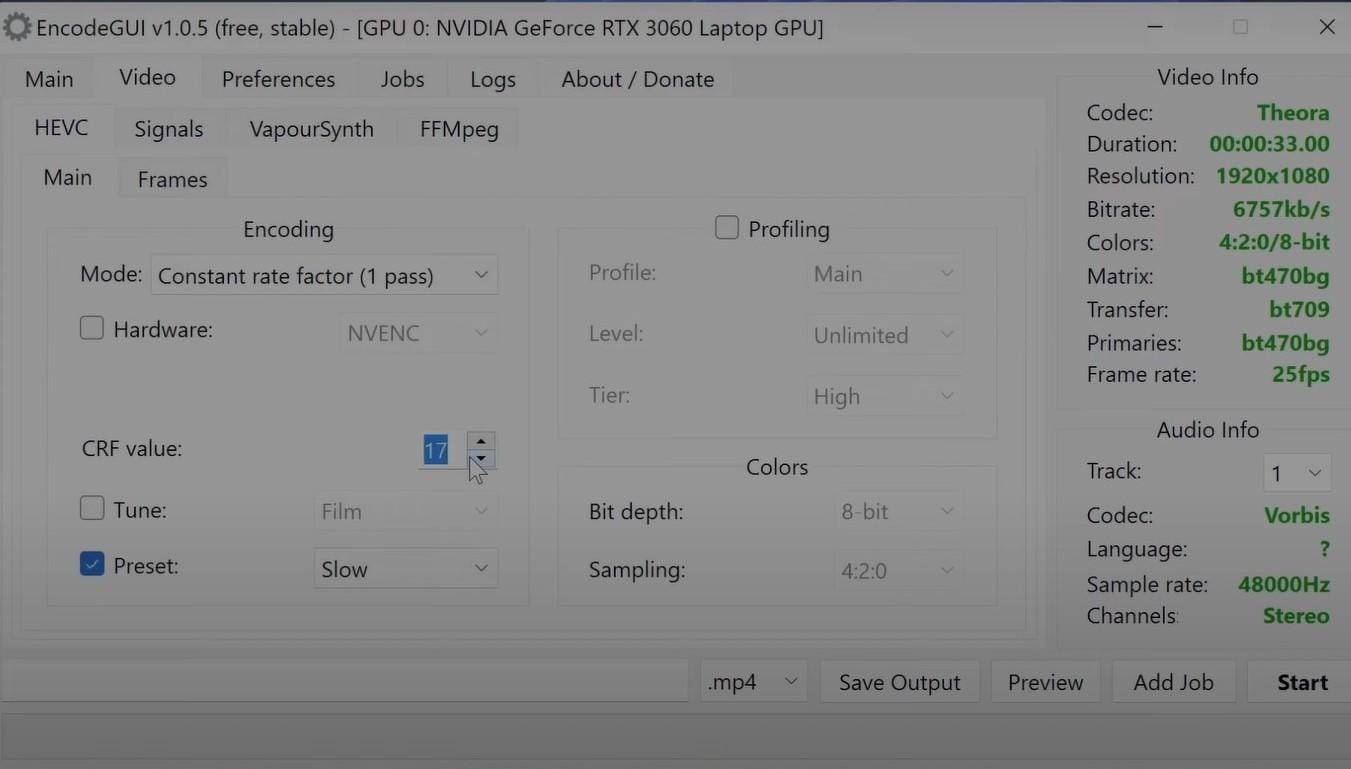The height and width of the screenshot is (769, 1351).
Task: Select the HEVC sub-tab
Action: click(x=61, y=128)
